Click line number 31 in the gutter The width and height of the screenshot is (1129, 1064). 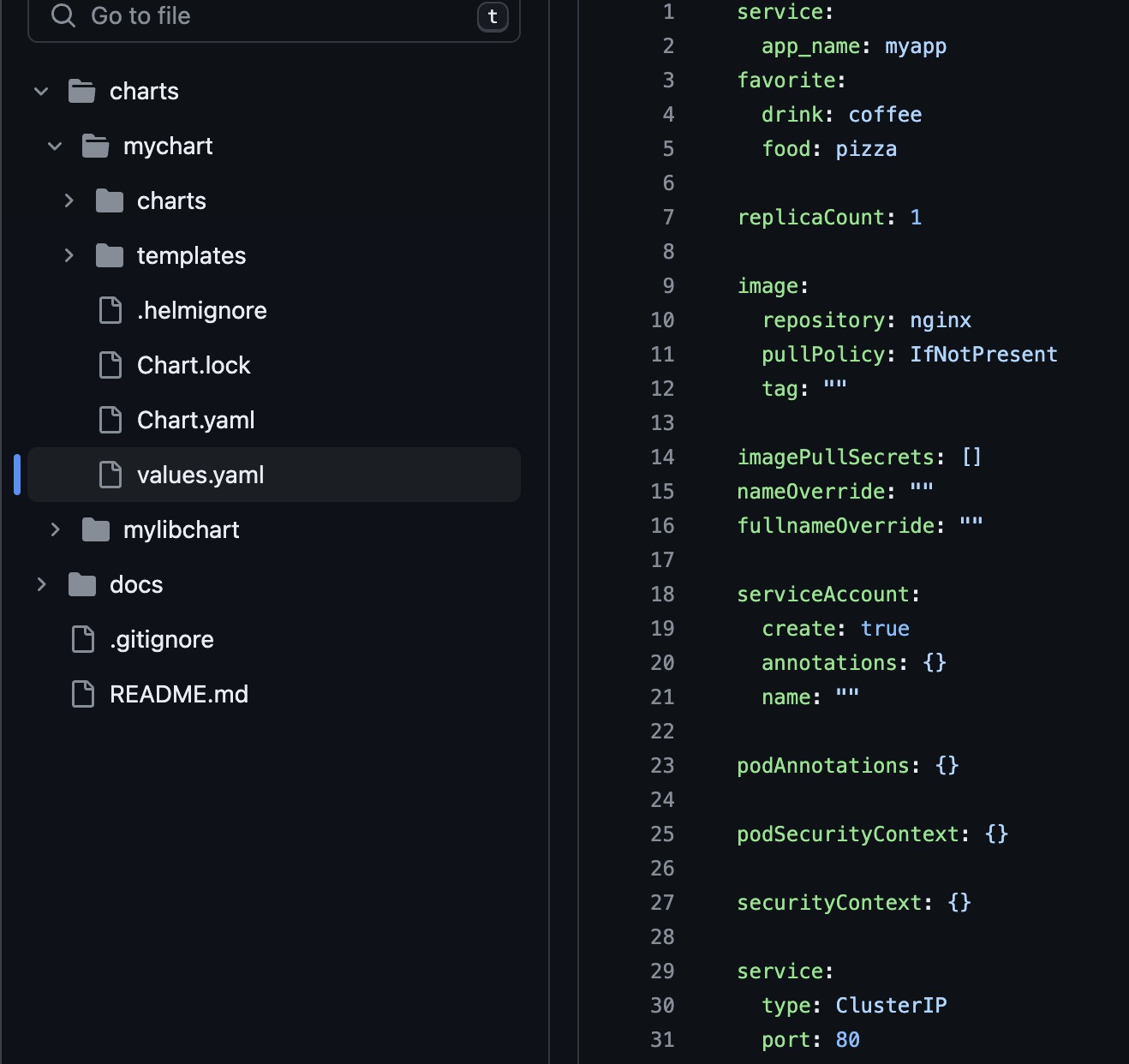click(663, 1040)
